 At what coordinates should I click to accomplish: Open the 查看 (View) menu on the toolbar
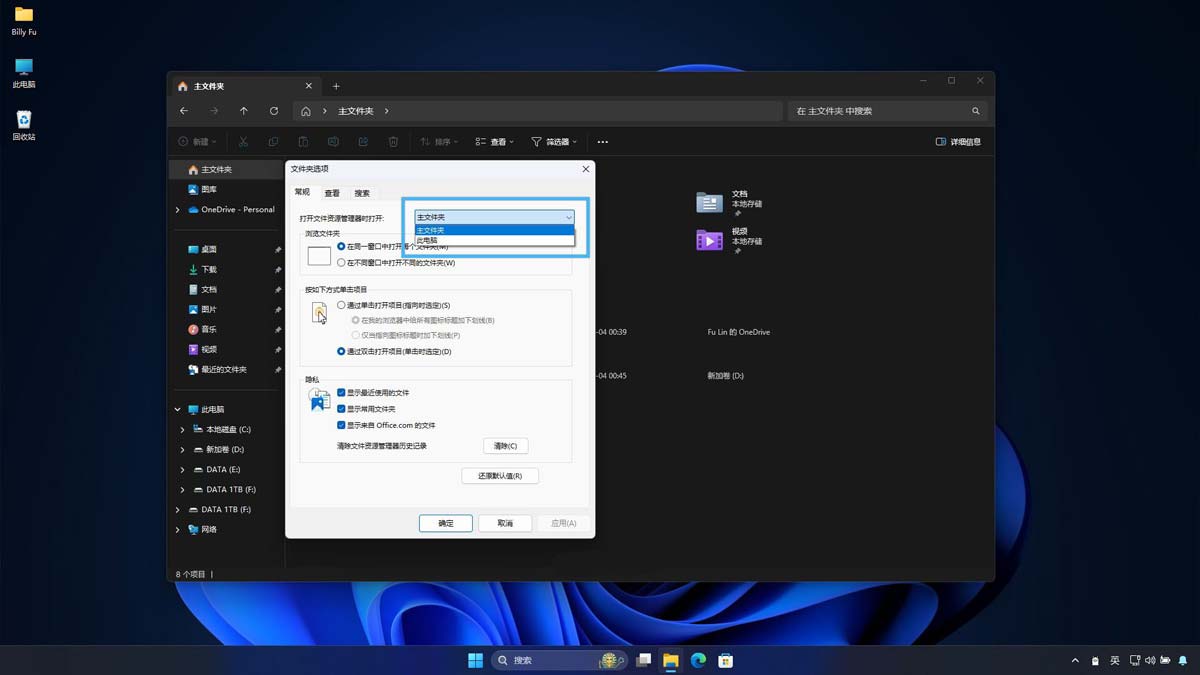coord(496,141)
